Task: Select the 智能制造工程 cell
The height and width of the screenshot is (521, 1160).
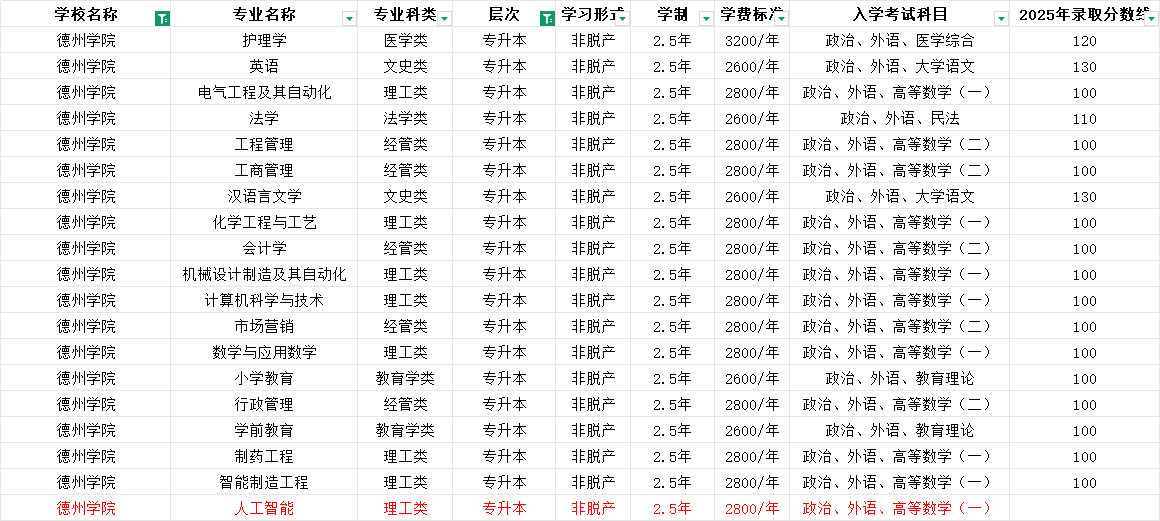Action: [264, 483]
